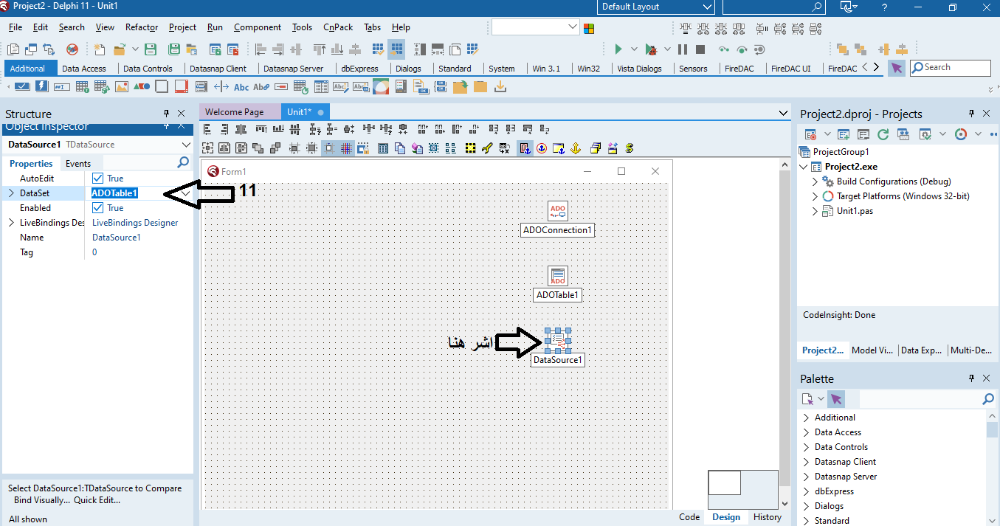The width and height of the screenshot is (1000, 526).
Task: Click the Step Over debug icon
Action: 741,49
